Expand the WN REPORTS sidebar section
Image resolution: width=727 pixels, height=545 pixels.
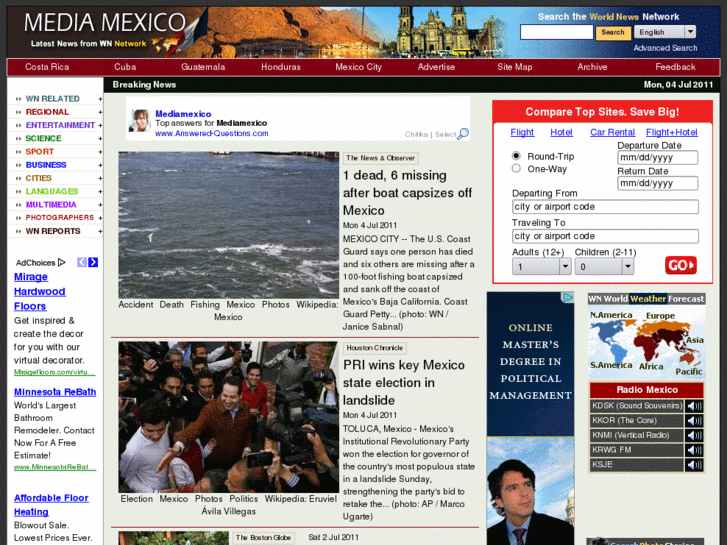[100, 231]
